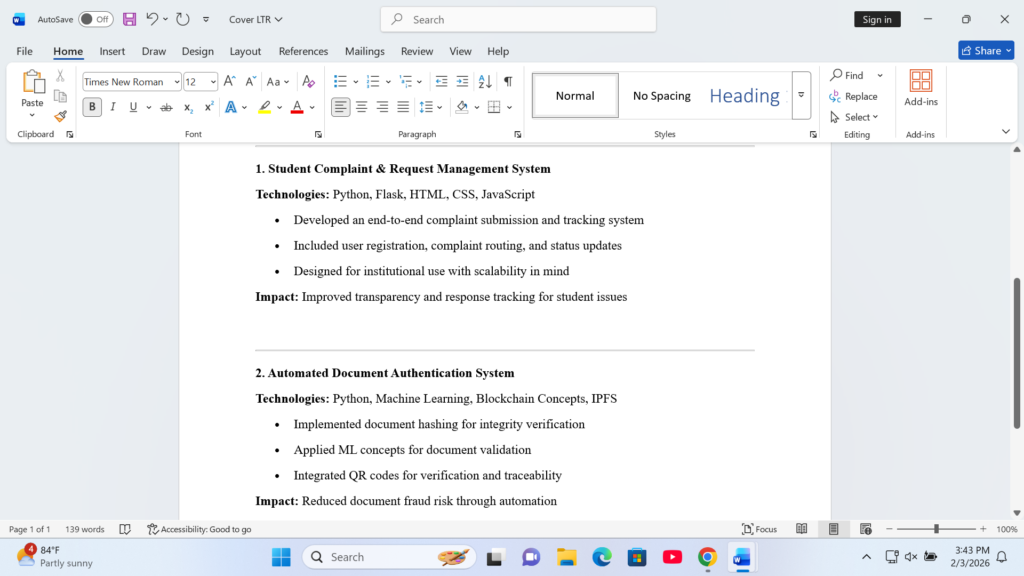Click the Sign in button
The width and height of the screenshot is (1024, 576).
(x=877, y=19)
